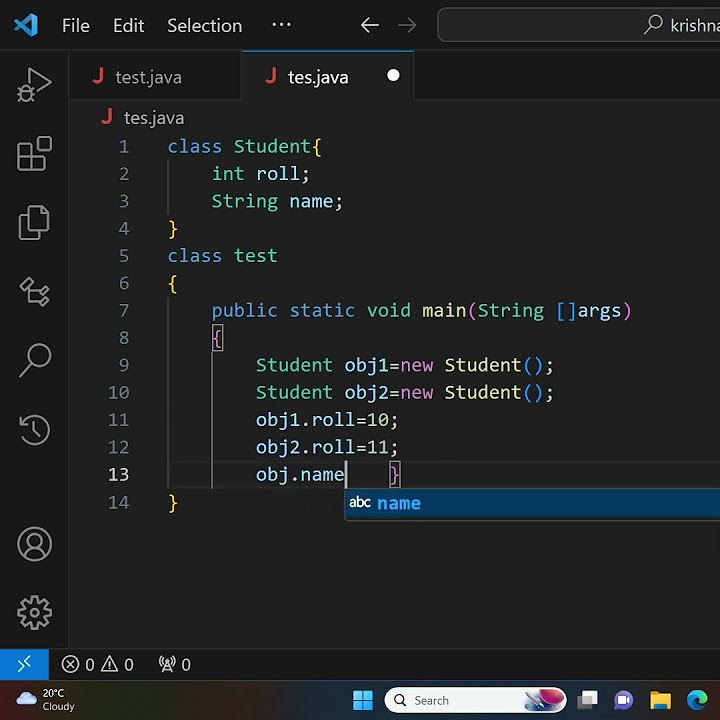Open the Accounts icon
Image resolution: width=720 pixels, height=720 pixels.
tap(34, 544)
